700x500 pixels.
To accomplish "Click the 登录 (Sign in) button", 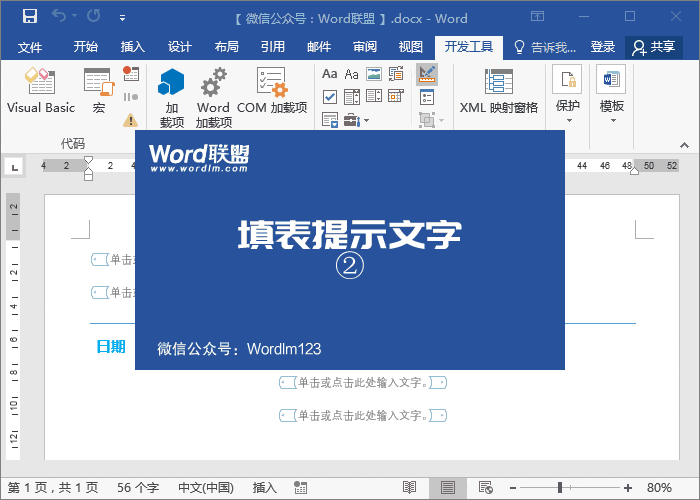I will [603, 46].
